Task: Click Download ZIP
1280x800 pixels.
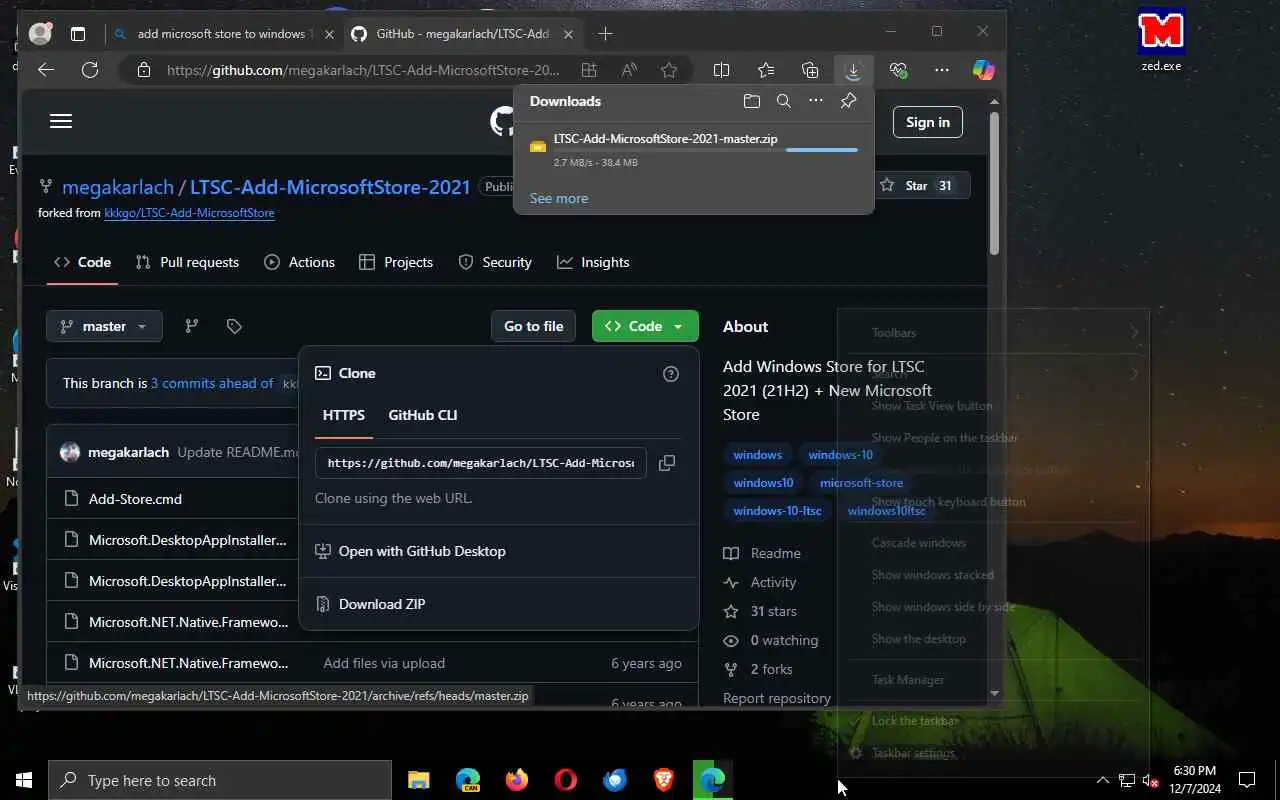Action: tap(381, 604)
